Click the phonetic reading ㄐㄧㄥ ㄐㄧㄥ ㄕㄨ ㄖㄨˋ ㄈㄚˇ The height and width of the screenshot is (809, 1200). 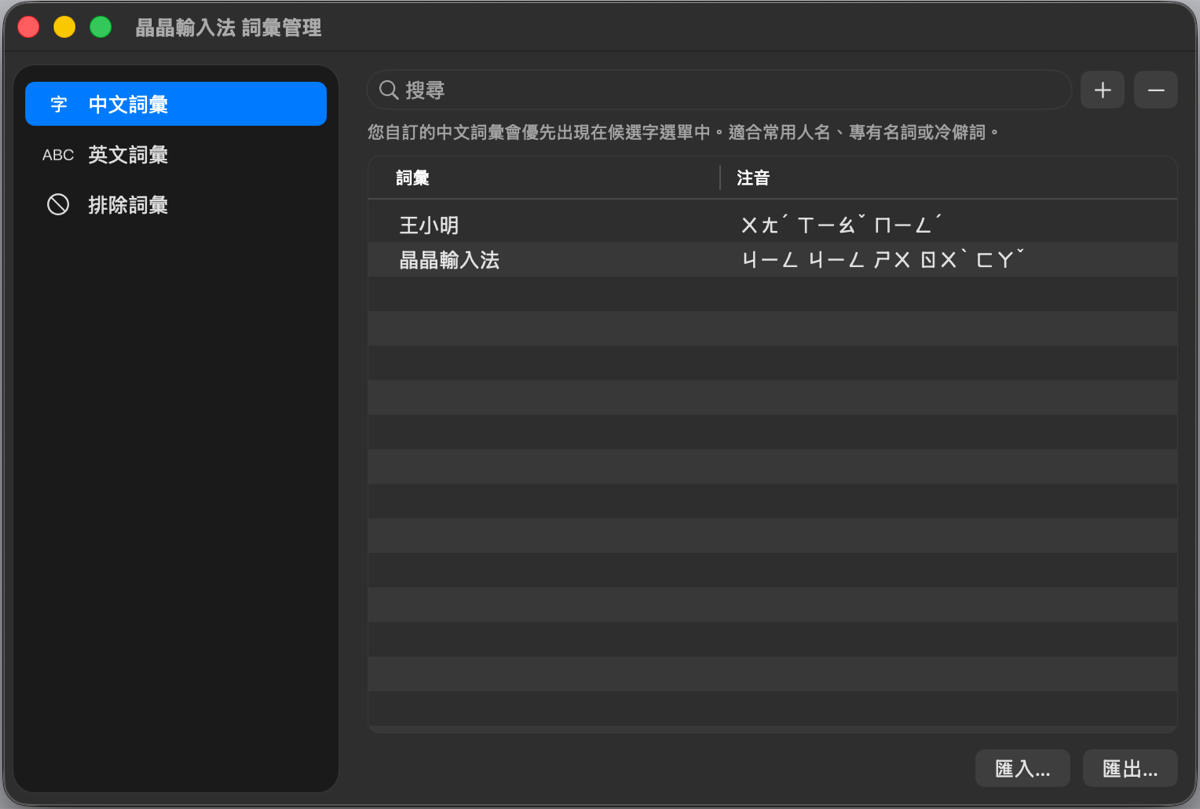tap(884, 260)
